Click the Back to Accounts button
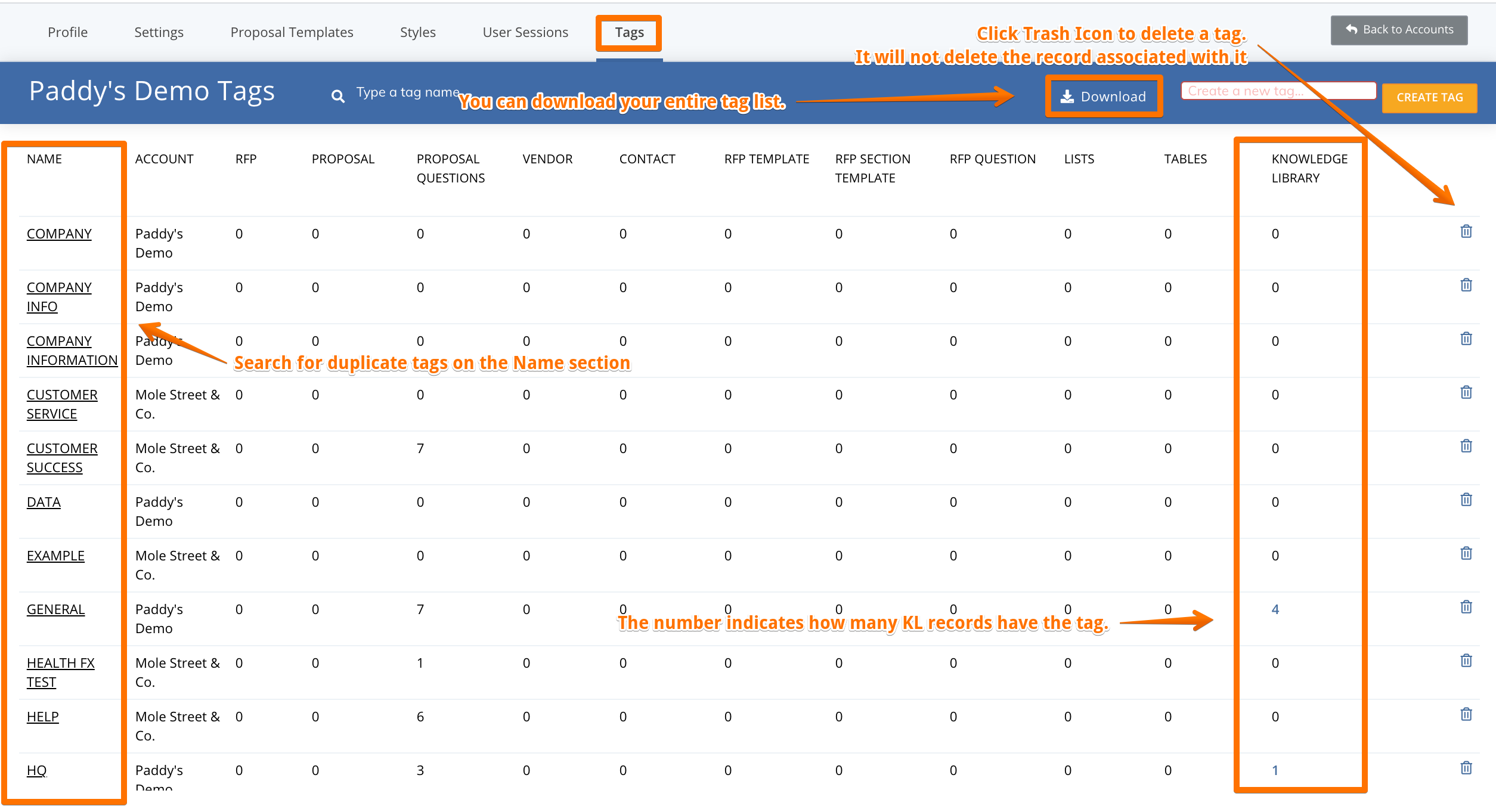The height and width of the screenshot is (812, 1496). click(1399, 30)
